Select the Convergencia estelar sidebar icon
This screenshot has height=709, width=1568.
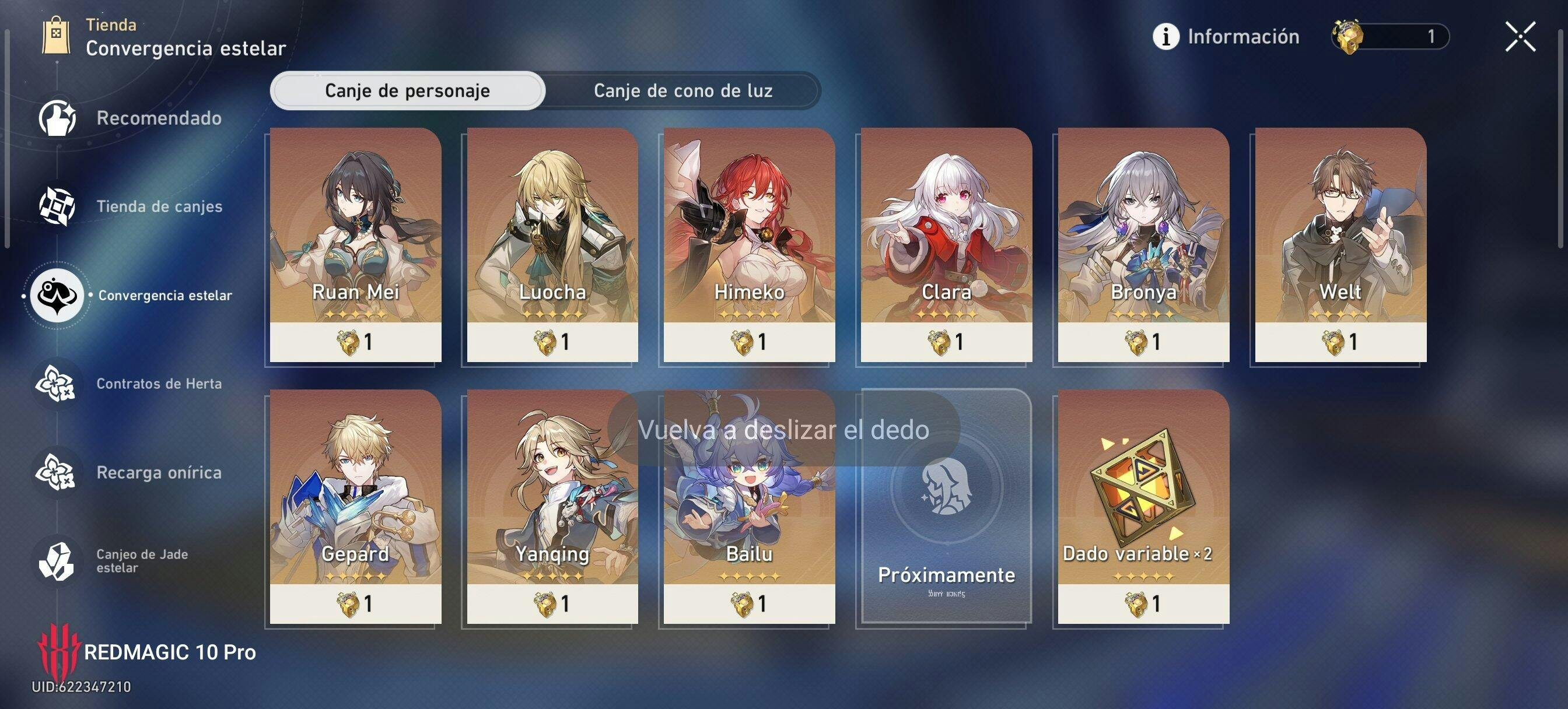(57, 295)
